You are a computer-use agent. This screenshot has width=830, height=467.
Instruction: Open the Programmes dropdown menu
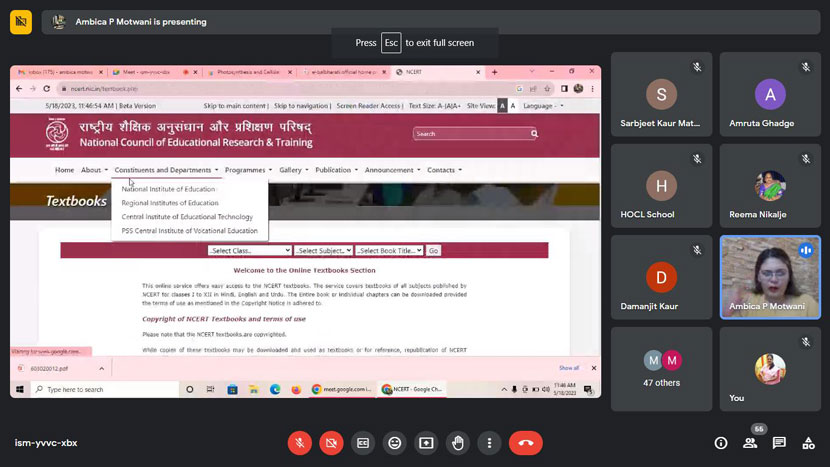(x=248, y=170)
